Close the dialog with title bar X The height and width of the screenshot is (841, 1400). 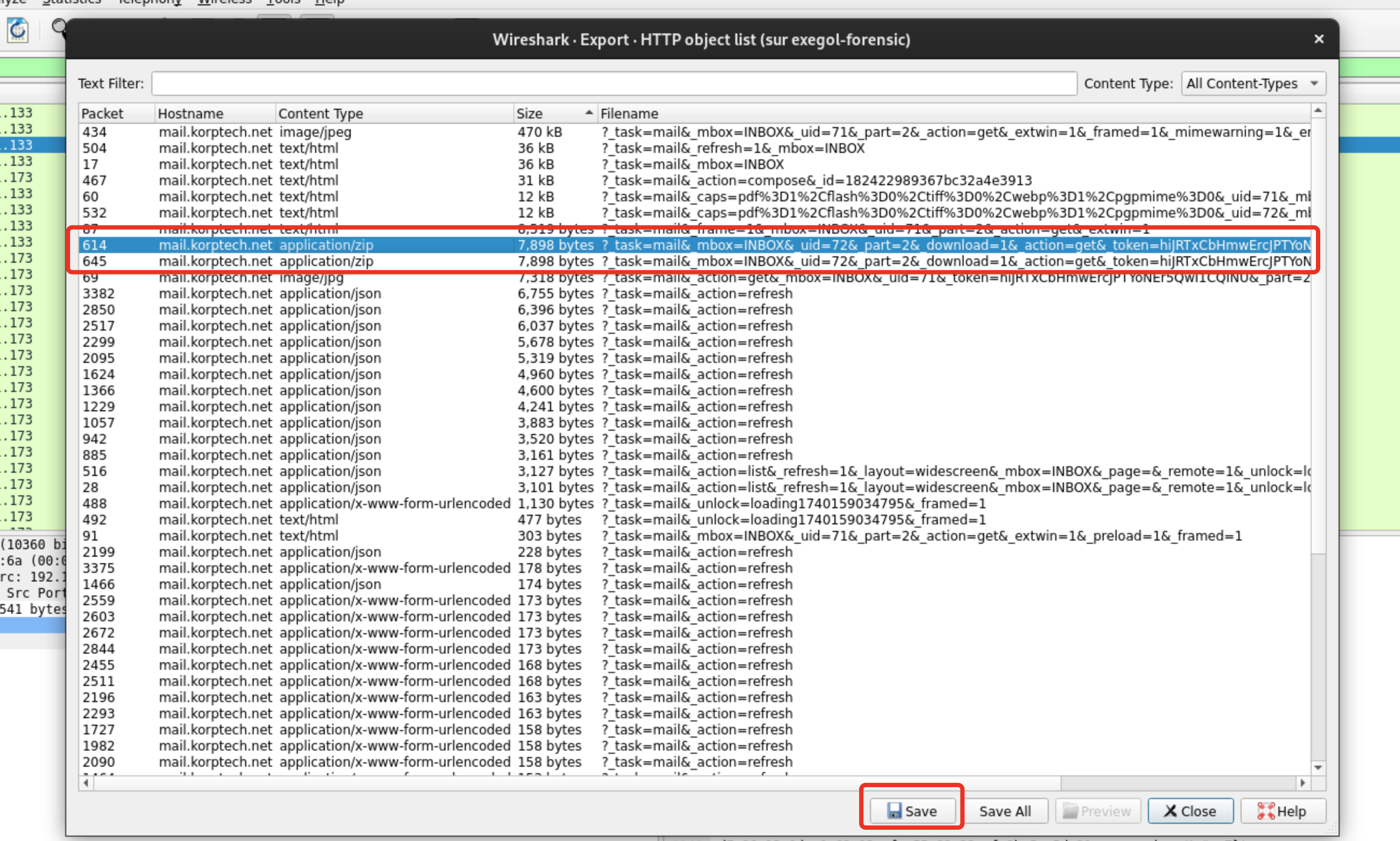coord(1319,39)
